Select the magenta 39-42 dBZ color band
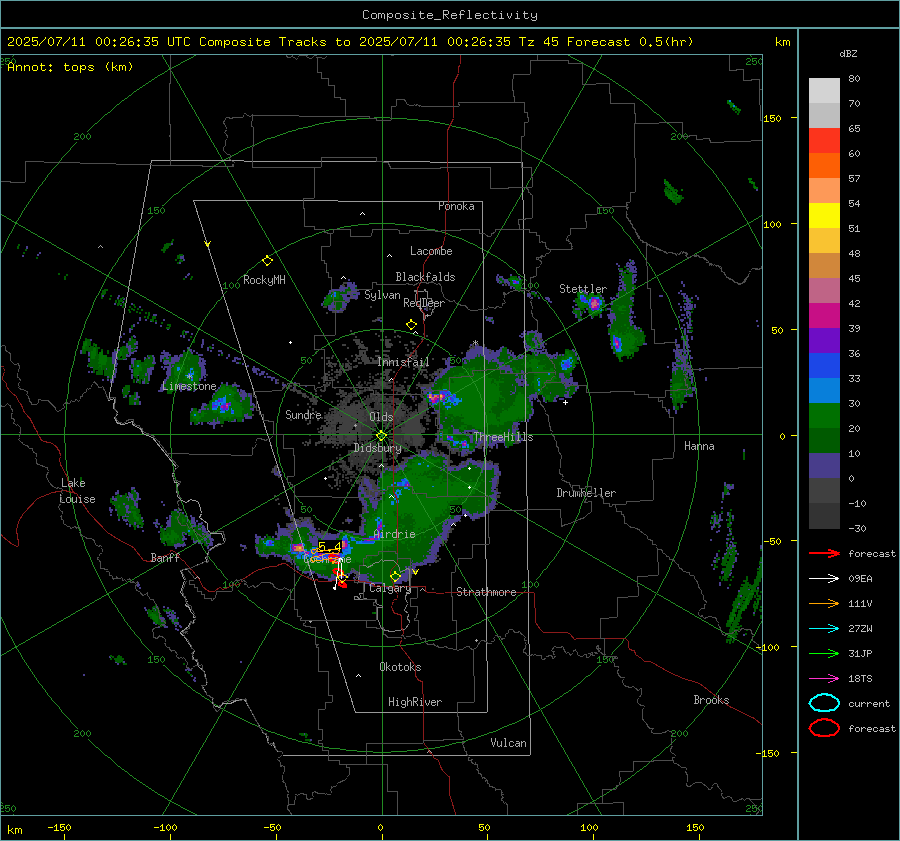The image size is (900, 841). click(824, 316)
